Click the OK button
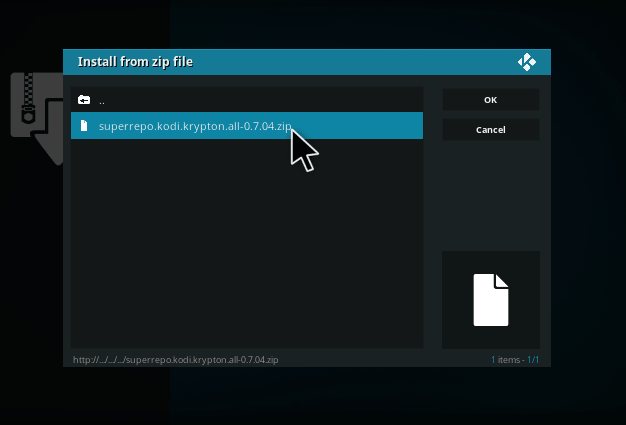Viewport: 626px width, 425px height. [491, 100]
